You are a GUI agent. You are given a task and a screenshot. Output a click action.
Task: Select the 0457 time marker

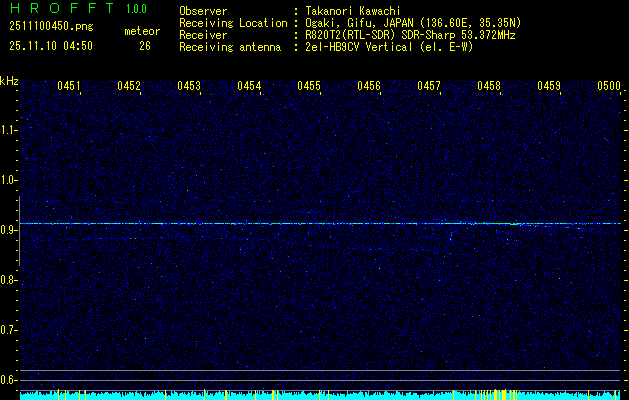pos(429,87)
